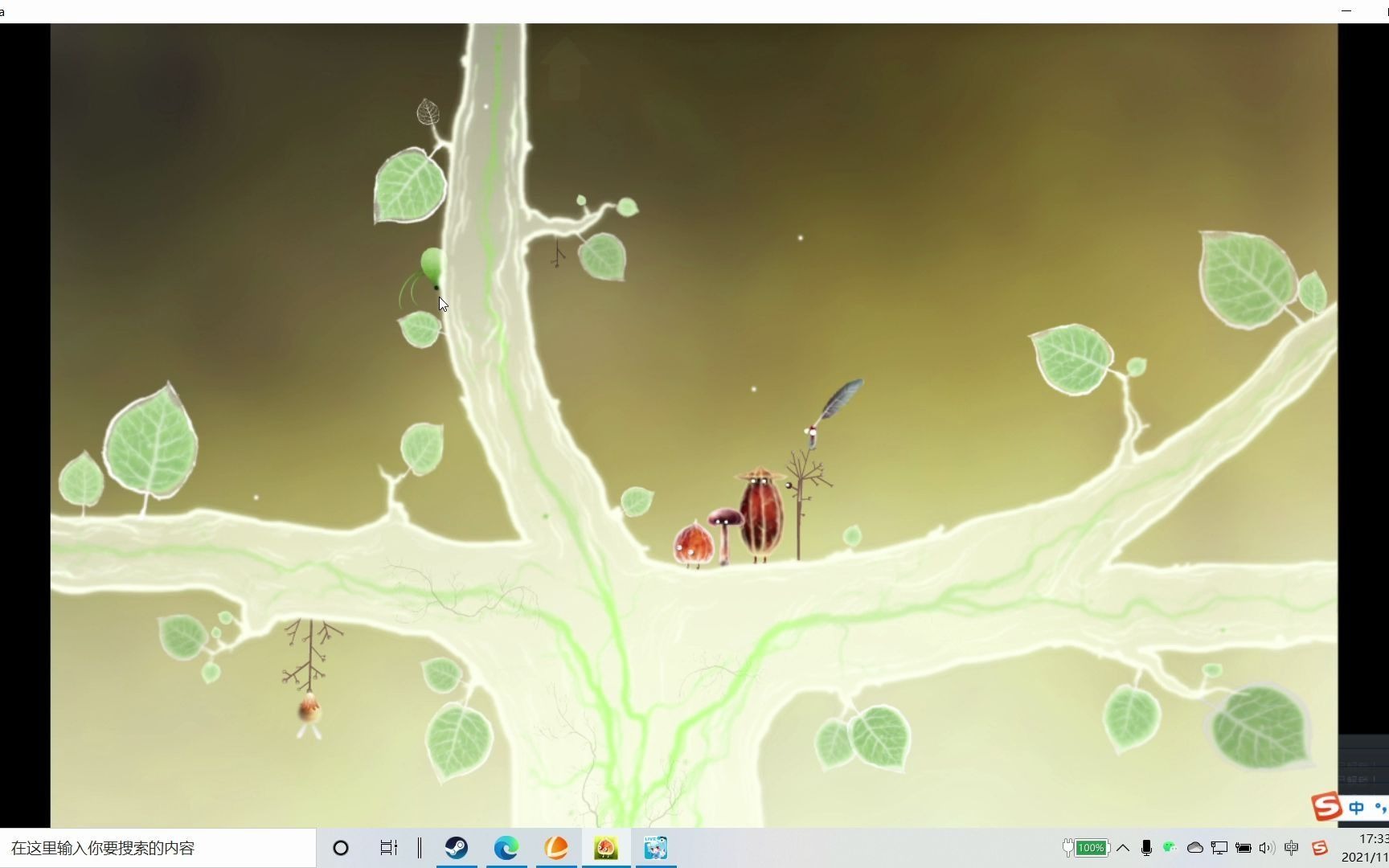Screen dimensions: 1389x868
Task: Open Cortana circle button on taskbar
Action: [x=341, y=848]
